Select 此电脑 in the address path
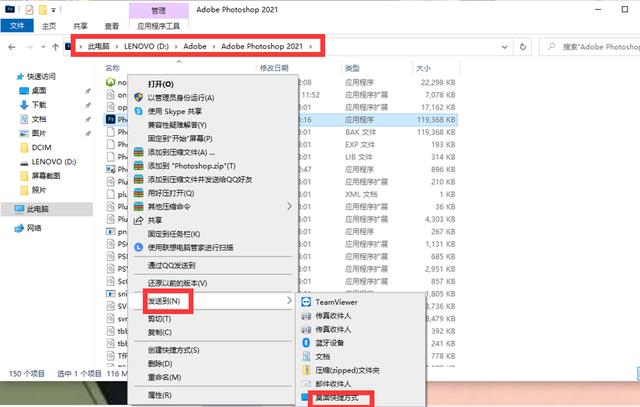Image resolution: width=640 pixels, height=407 pixels. point(99,47)
